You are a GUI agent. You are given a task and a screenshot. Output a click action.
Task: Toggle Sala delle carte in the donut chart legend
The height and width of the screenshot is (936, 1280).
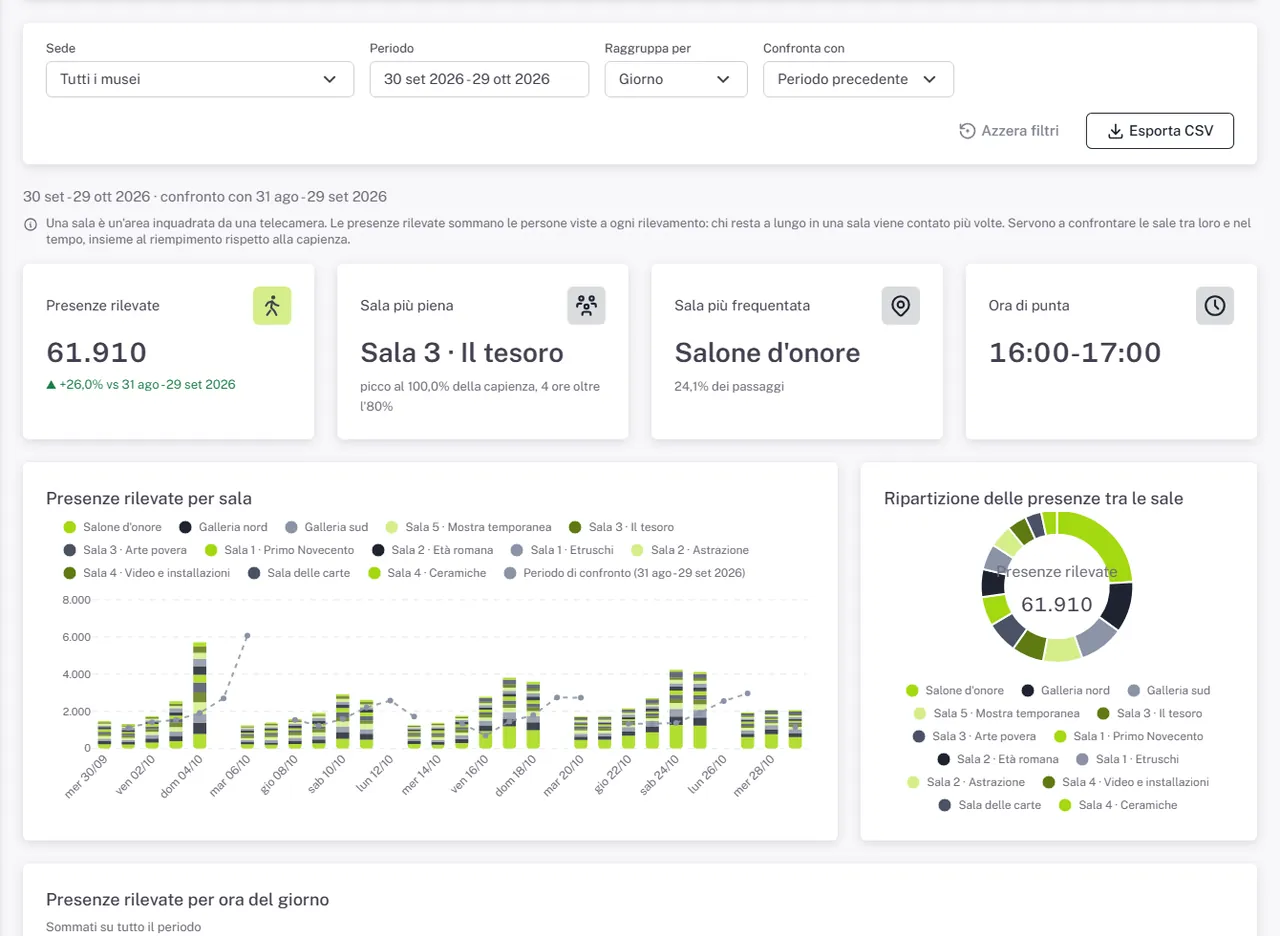click(x=990, y=805)
